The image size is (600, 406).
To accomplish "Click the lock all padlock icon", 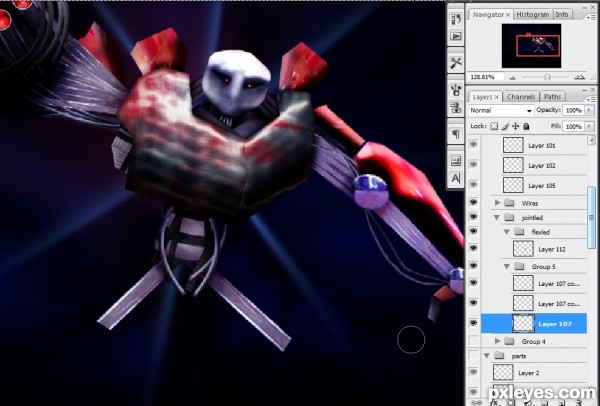I will [526, 126].
